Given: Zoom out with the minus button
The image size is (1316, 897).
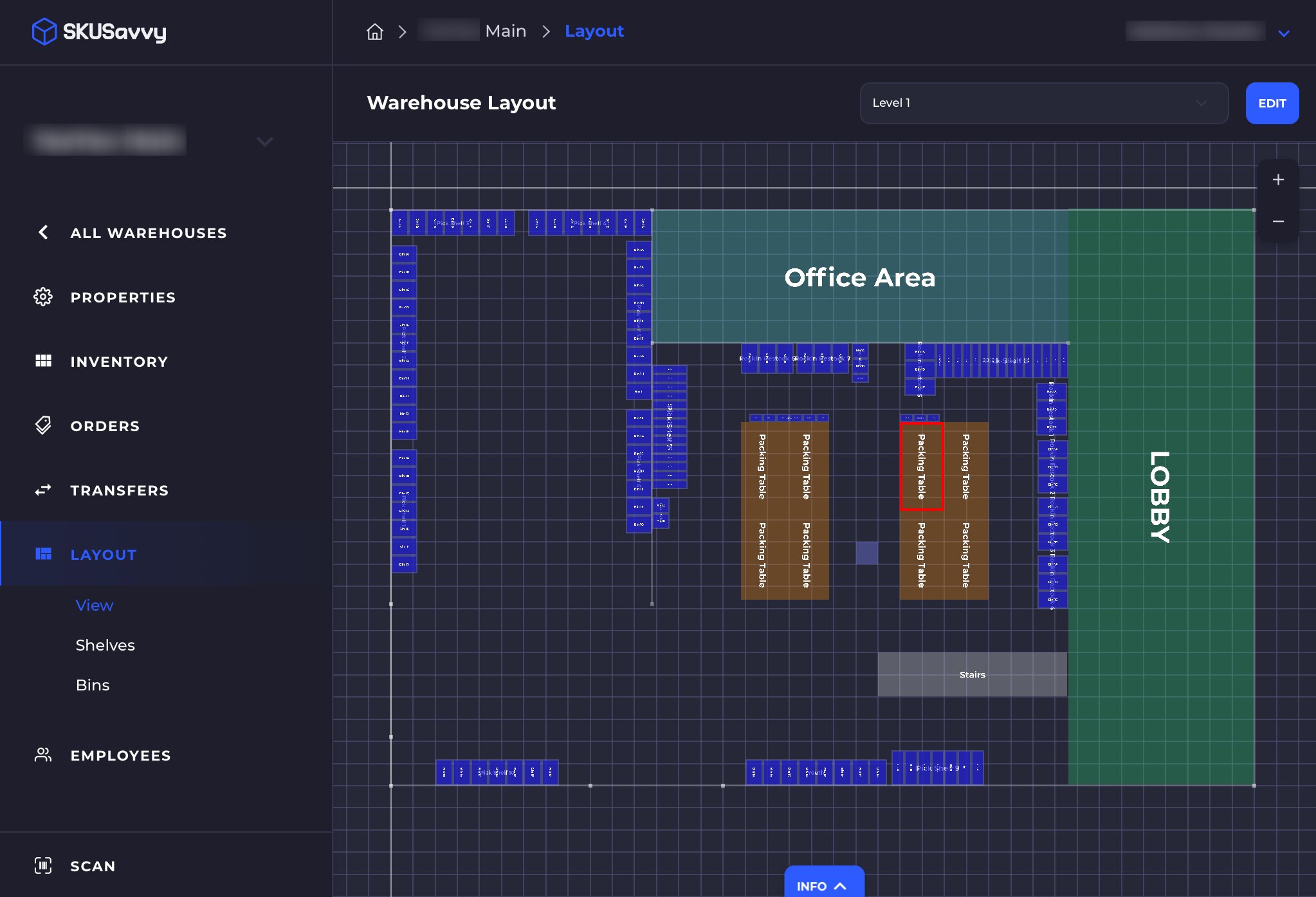Looking at the screenshot, I should tap(1278, 221).
